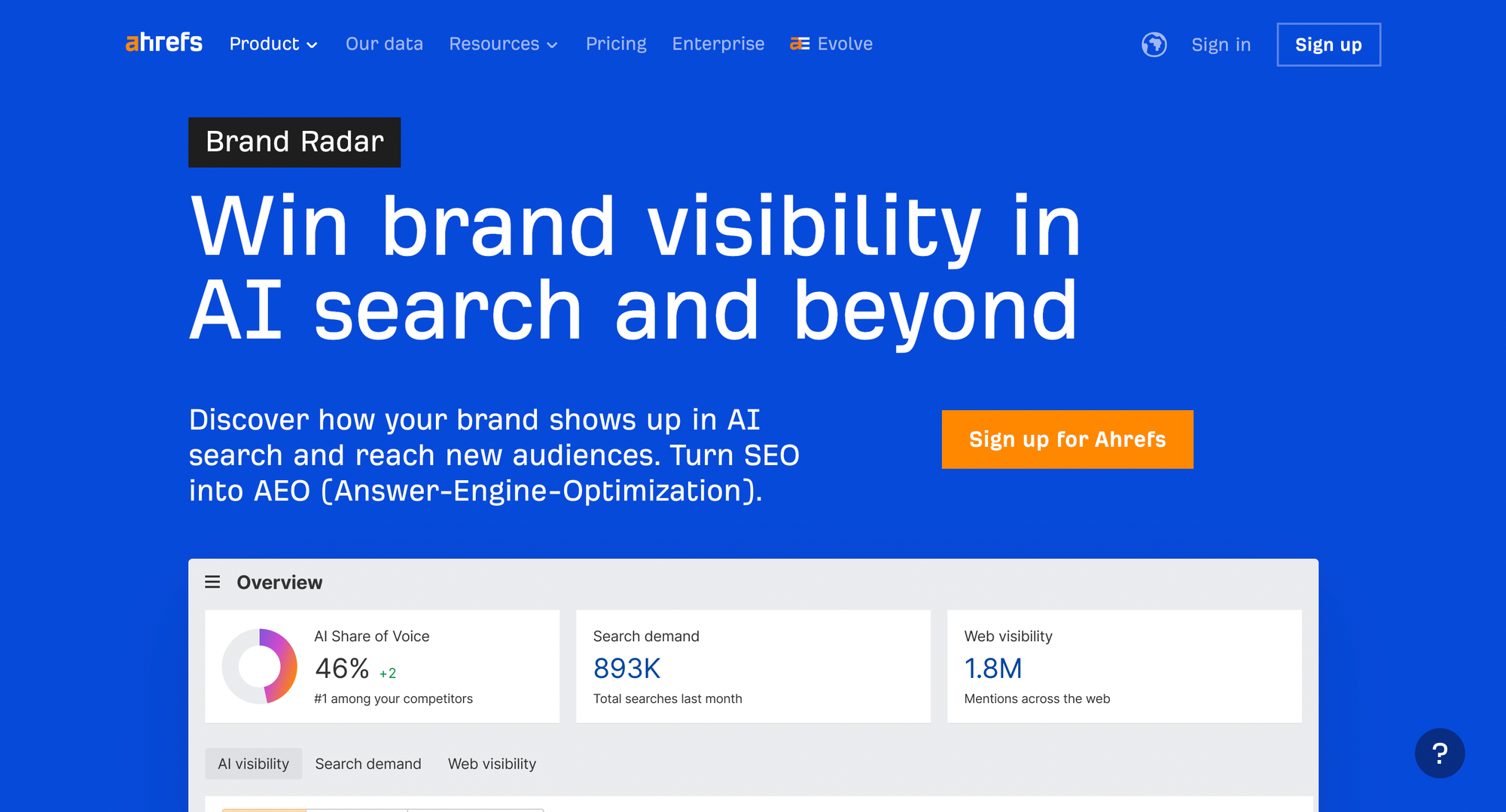Click the Sign in link
Image resolution: width=1506 pixels, height=812 pixels.
click(1221, 44)
